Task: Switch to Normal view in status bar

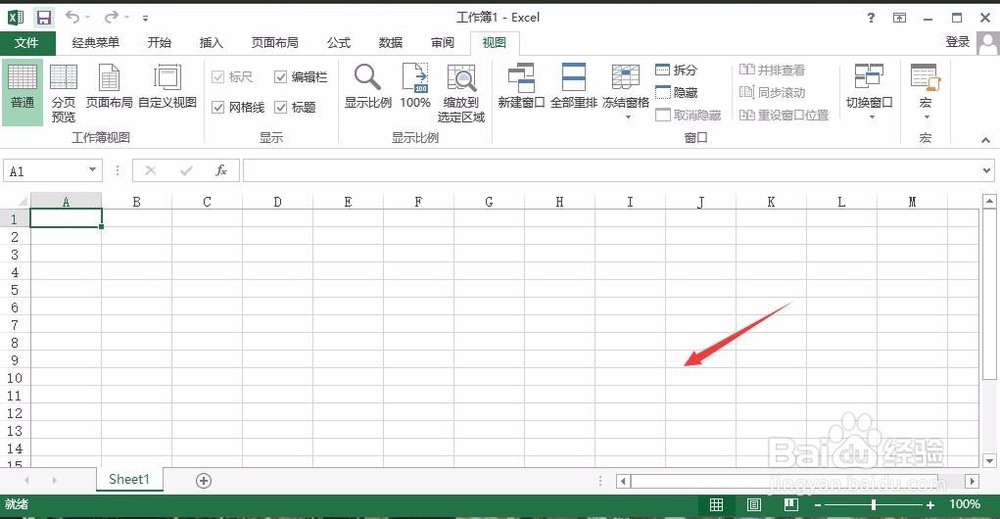Action: point(716,505)
